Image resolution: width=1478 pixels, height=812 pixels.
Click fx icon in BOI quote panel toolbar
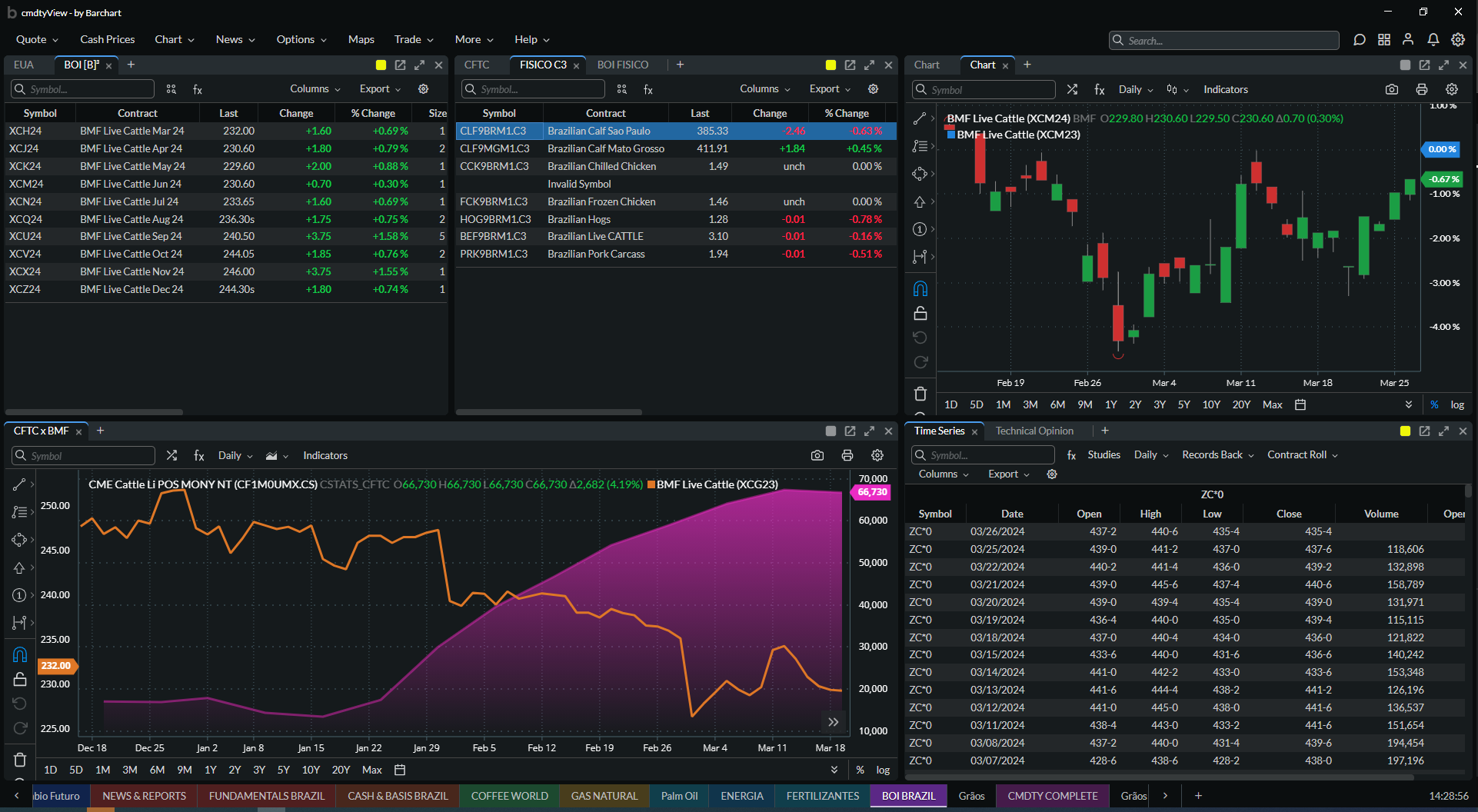coord(198,89)
